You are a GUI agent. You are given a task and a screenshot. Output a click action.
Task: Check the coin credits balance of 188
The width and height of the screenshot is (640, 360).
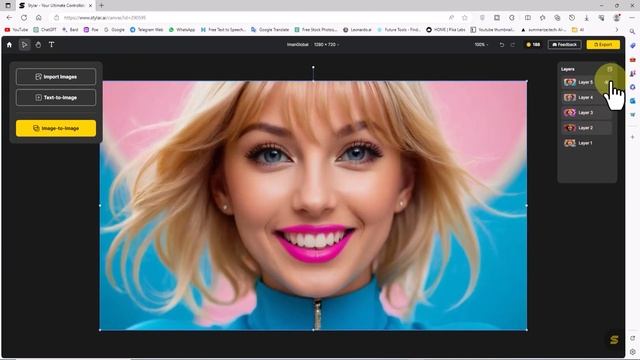click(x=533, y=44)
